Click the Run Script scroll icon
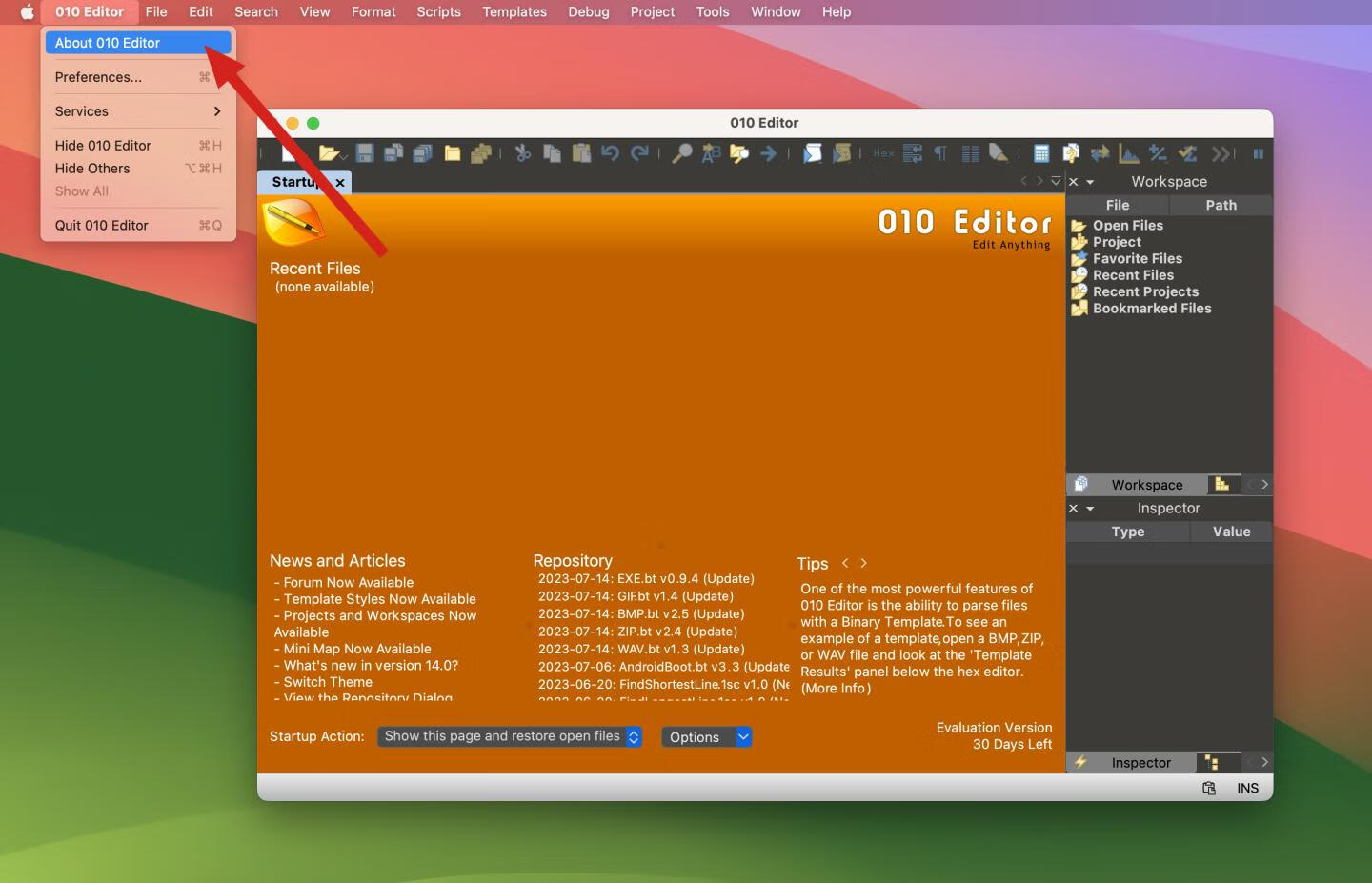 (812, 153)
